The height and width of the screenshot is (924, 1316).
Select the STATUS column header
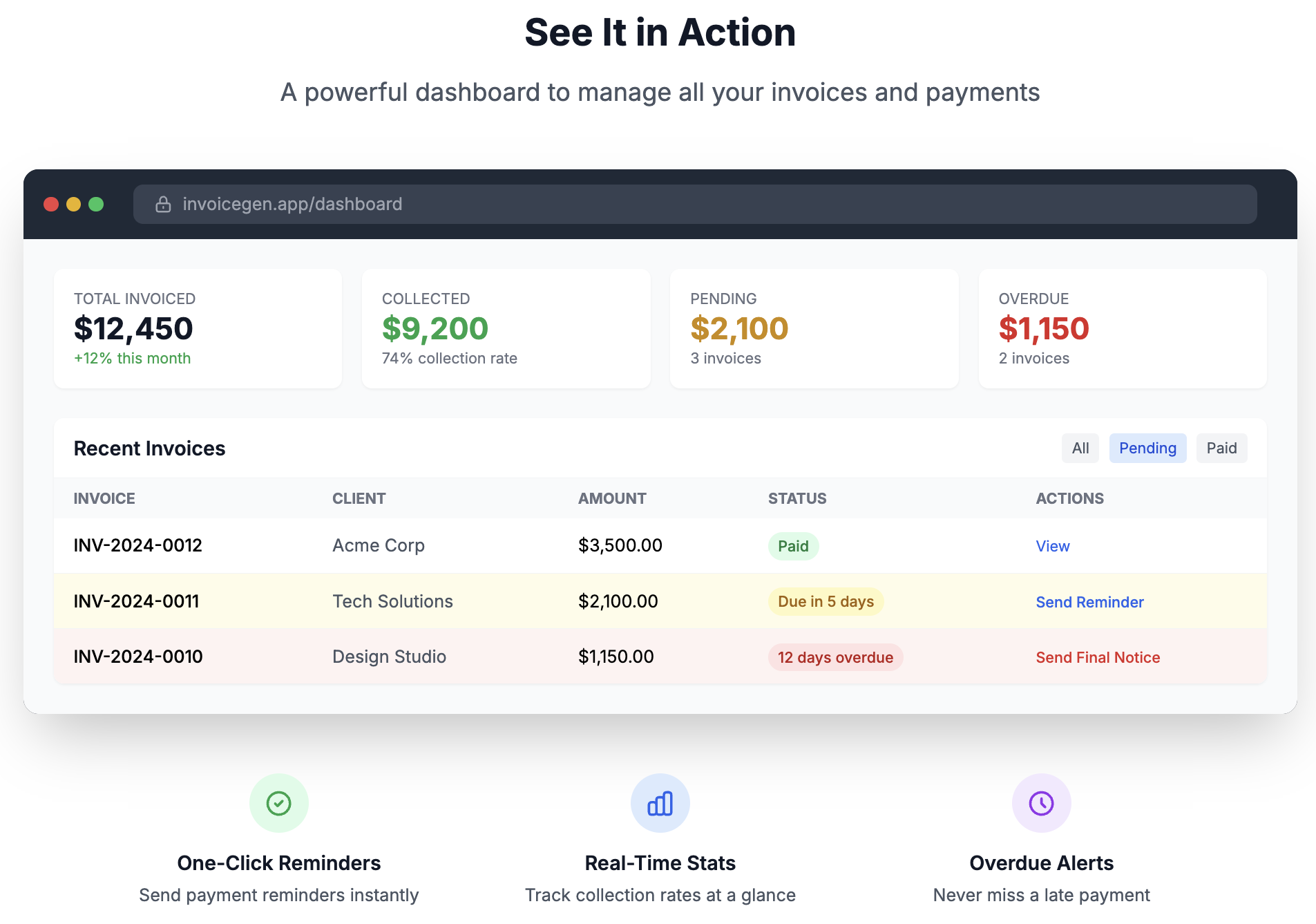point(797,498)
